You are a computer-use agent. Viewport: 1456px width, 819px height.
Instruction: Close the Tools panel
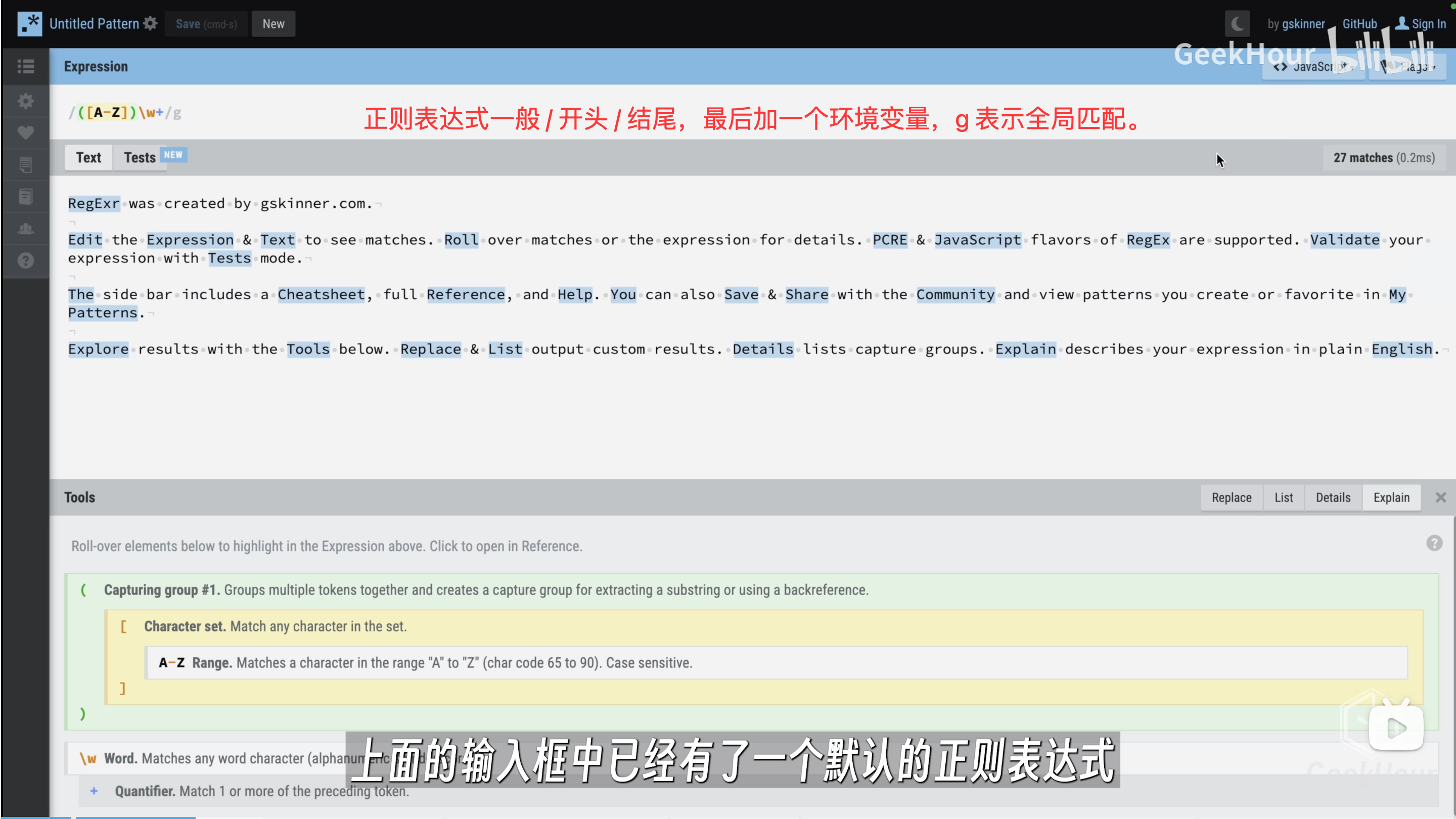click(1440, 497)
